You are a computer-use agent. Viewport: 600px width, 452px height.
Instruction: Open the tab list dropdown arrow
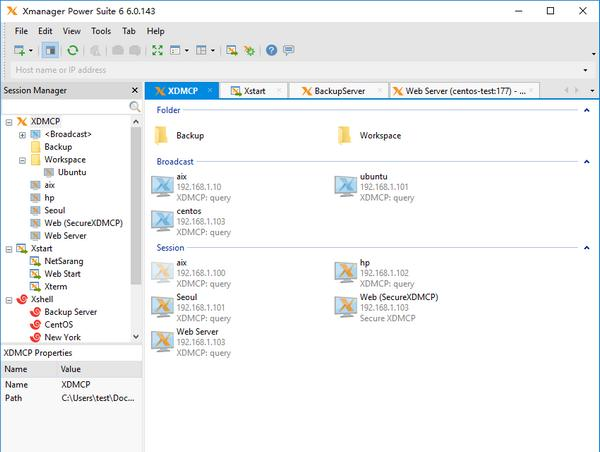pos(592,91)
